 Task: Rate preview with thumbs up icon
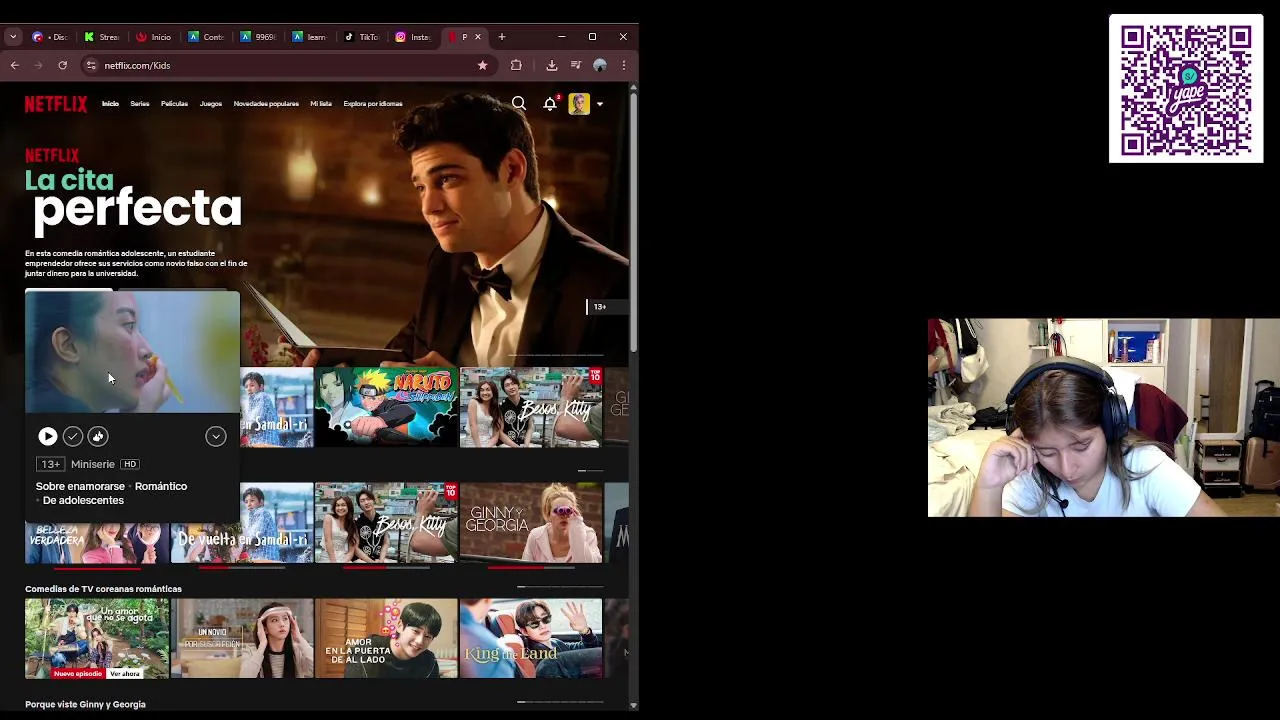tap(97, 436)
